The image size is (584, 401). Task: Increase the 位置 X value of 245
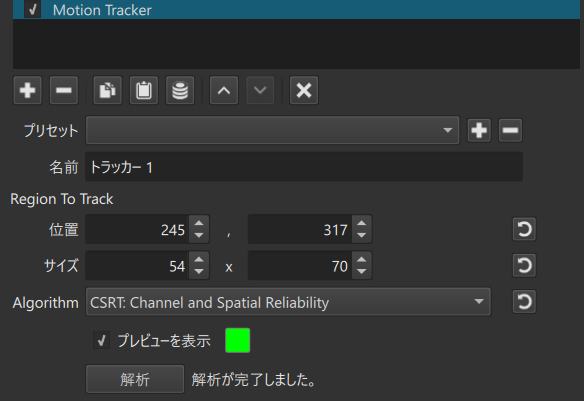click(x=199, y=223)
